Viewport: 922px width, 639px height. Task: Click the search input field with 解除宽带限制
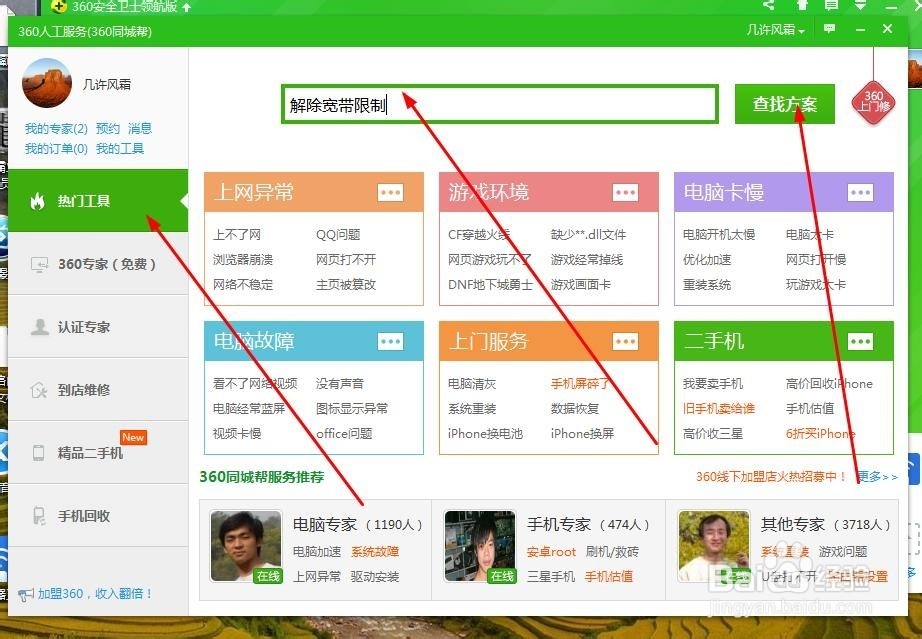pos(500,105)
